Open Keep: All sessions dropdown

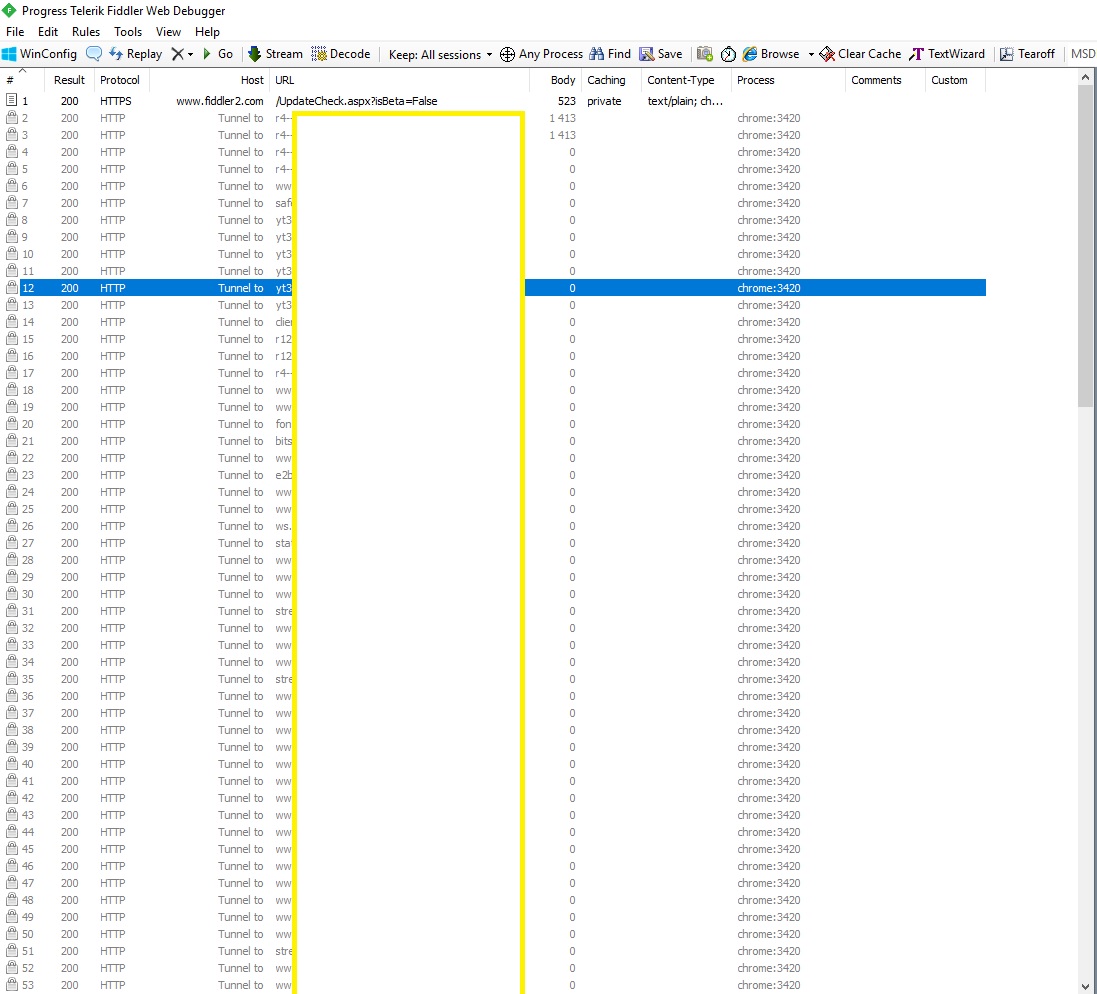tap(440, 55)
